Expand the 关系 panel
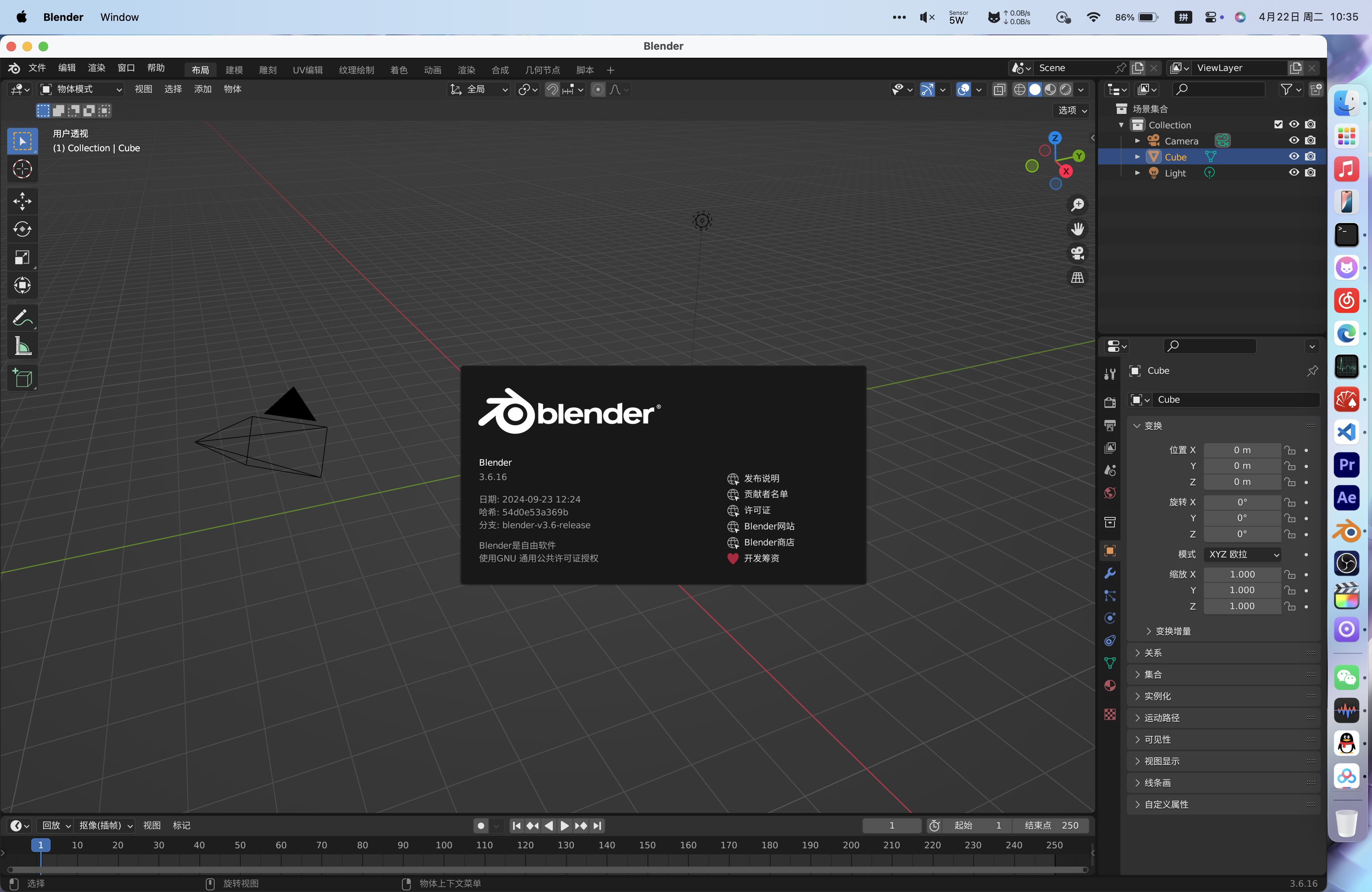Viewport: 1372px width, 892px height. pyautogui.click(x=1153, y=653)
